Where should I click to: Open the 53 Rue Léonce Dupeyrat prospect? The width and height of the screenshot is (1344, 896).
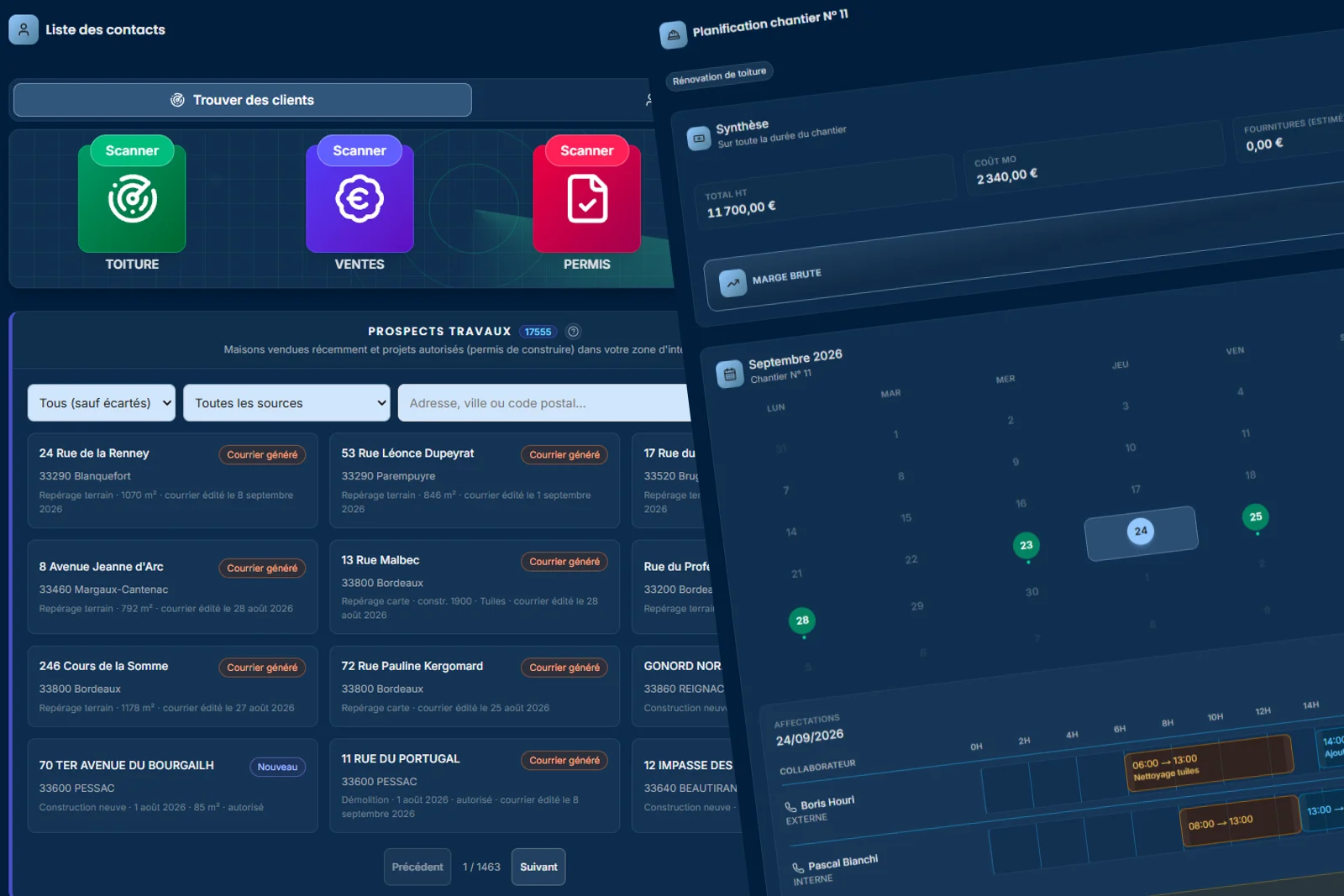[475, 480]
